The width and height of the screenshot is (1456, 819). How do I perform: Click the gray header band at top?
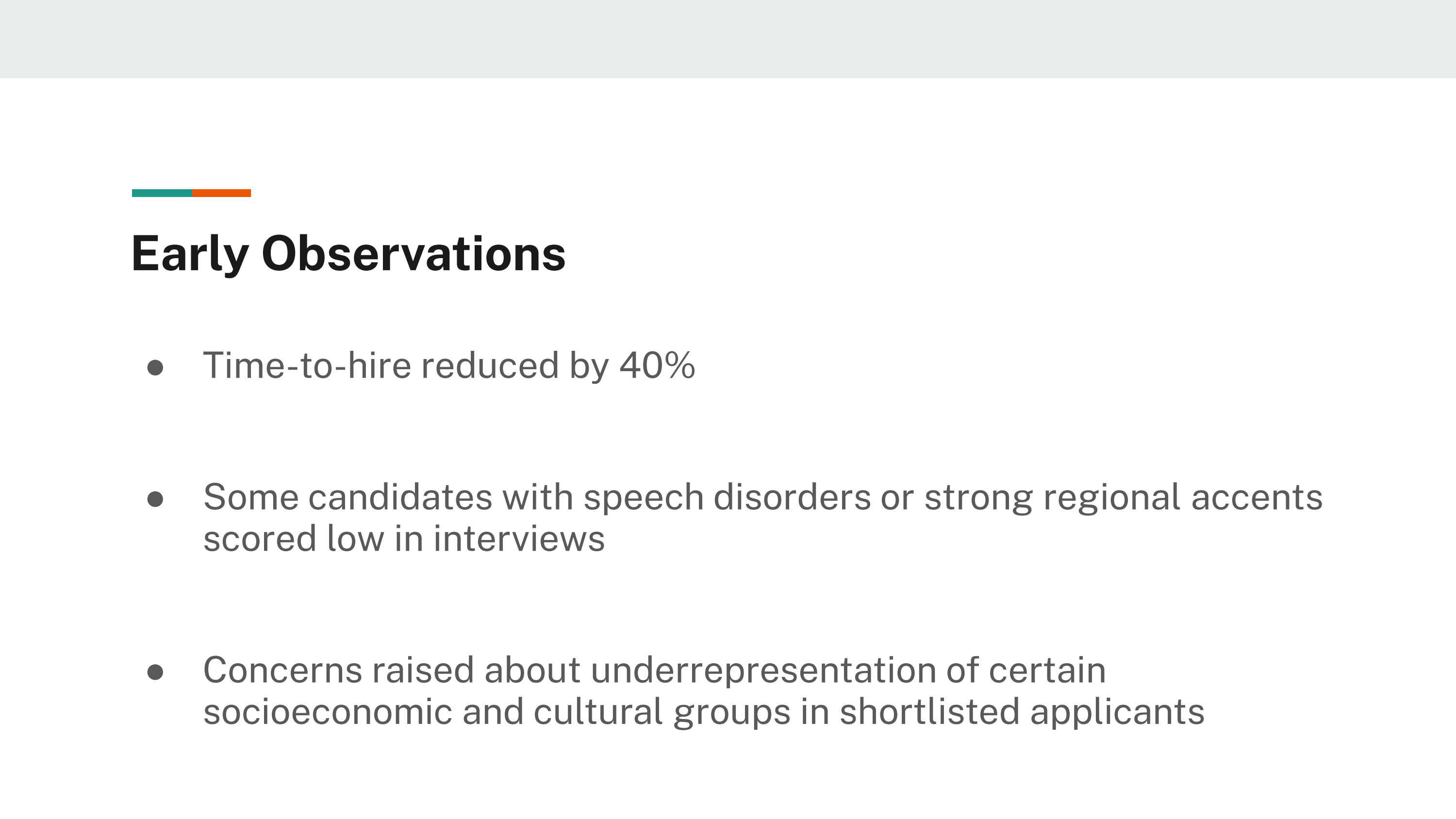(x=728, y=39)
